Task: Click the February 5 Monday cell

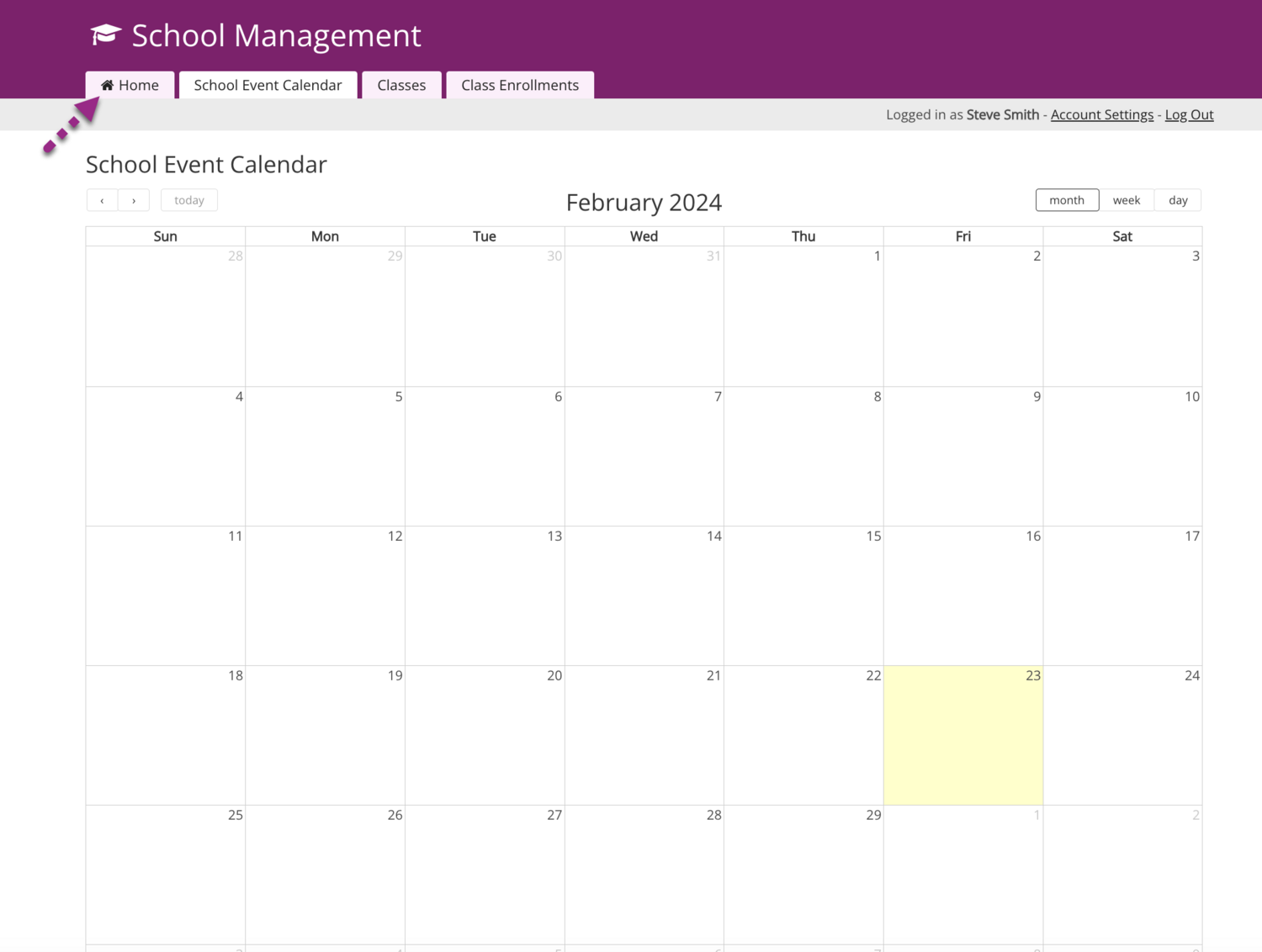Action: (325, 457)
